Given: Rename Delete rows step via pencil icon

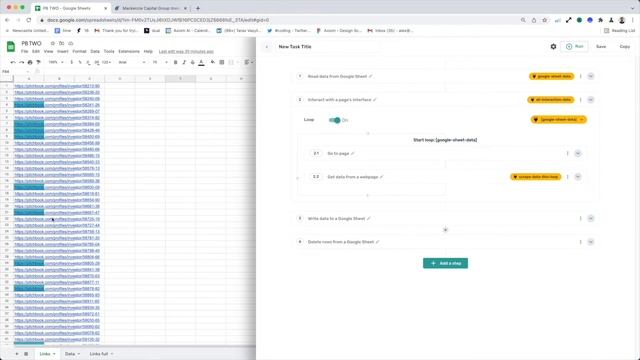Looking at the screenshot, I should tap(378, 242).
